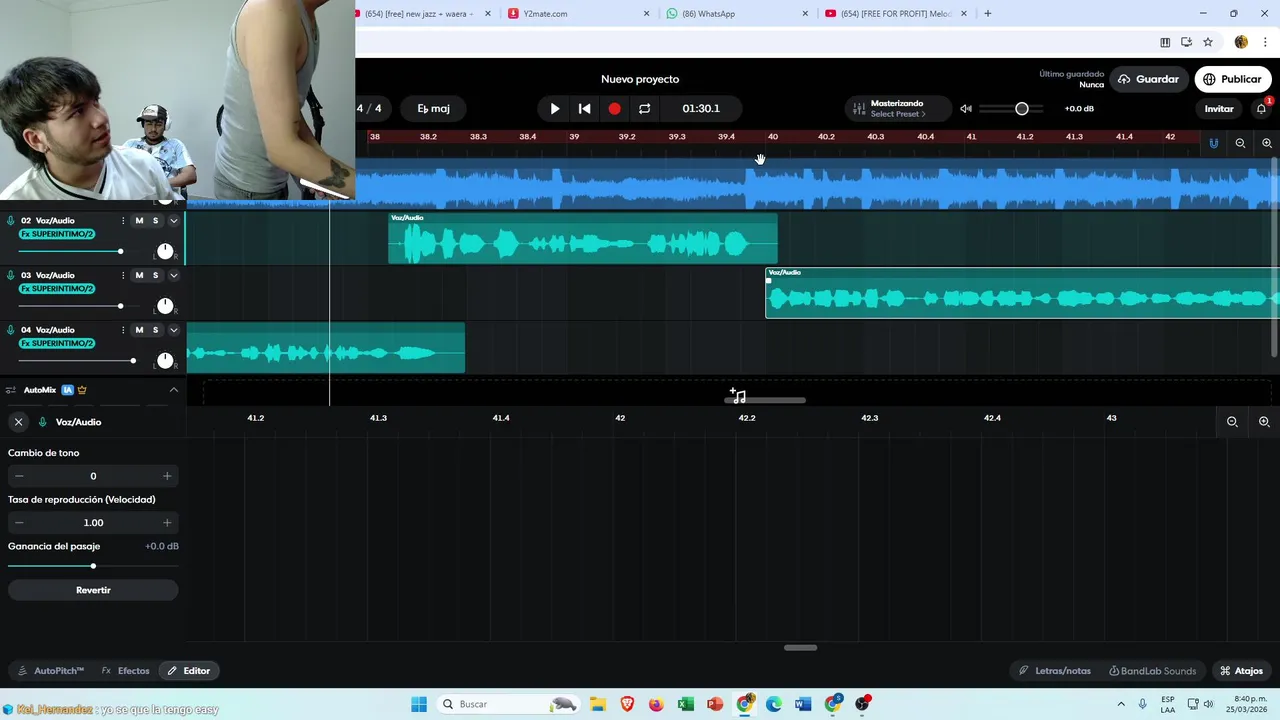Toggle the magnet snap-to-grid icon
The height and width of the screenshot is (720, 1280).
[x=1214, y=143]
